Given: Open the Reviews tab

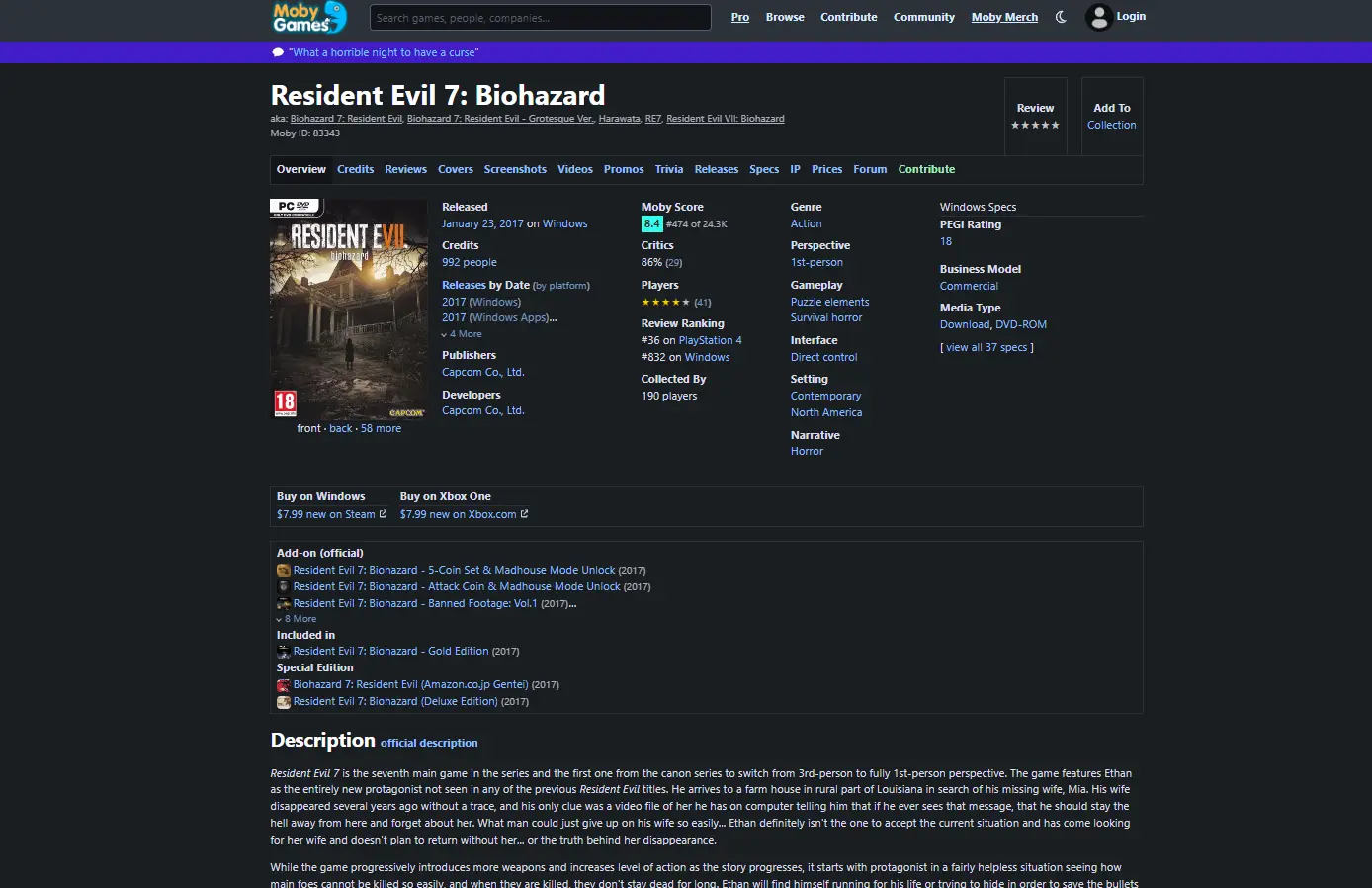Looking at the screenshot, I should pyautogui.click(x=405, y=169).
